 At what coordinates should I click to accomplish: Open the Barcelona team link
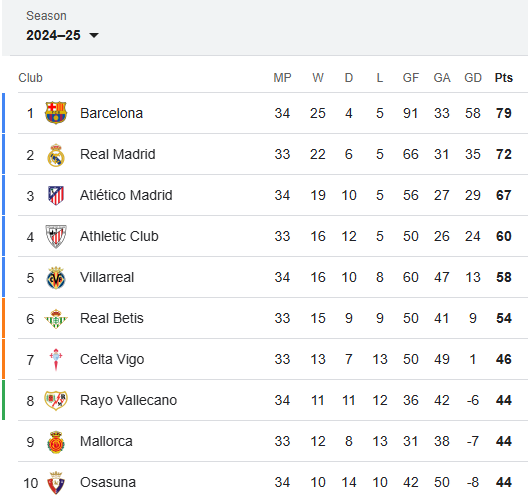[111, 113]
